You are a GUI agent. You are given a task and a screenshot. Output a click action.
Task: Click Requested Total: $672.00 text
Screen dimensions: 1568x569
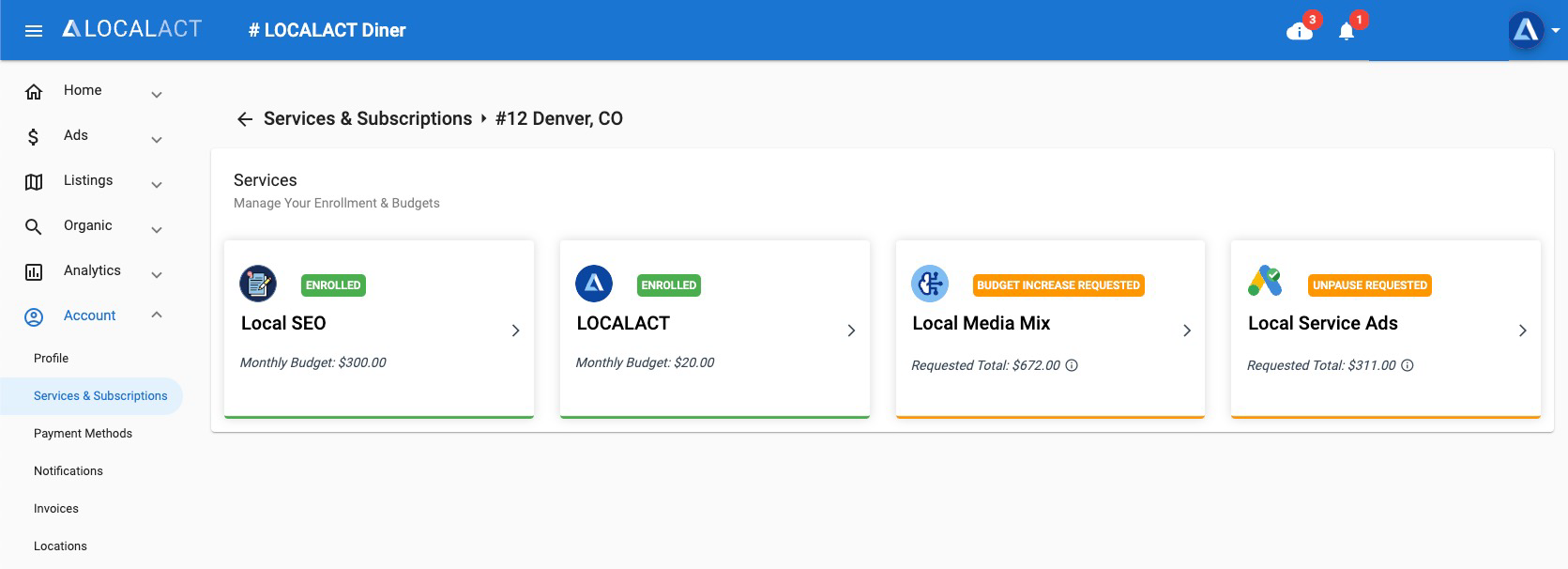(985, 366)
